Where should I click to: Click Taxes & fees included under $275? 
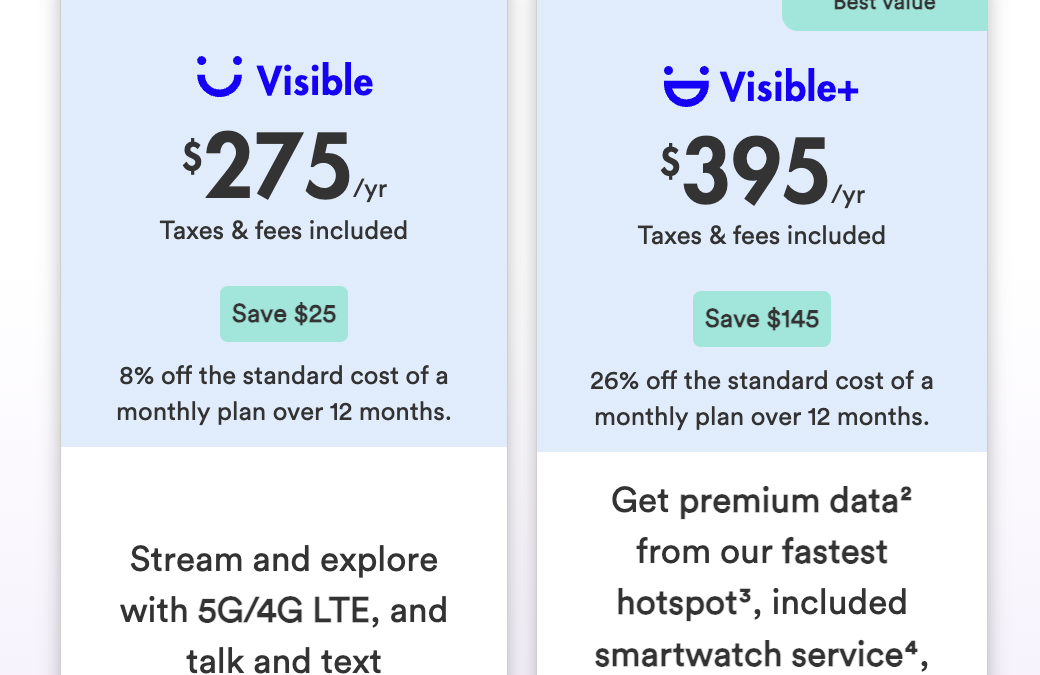click(x=284, y=231)
